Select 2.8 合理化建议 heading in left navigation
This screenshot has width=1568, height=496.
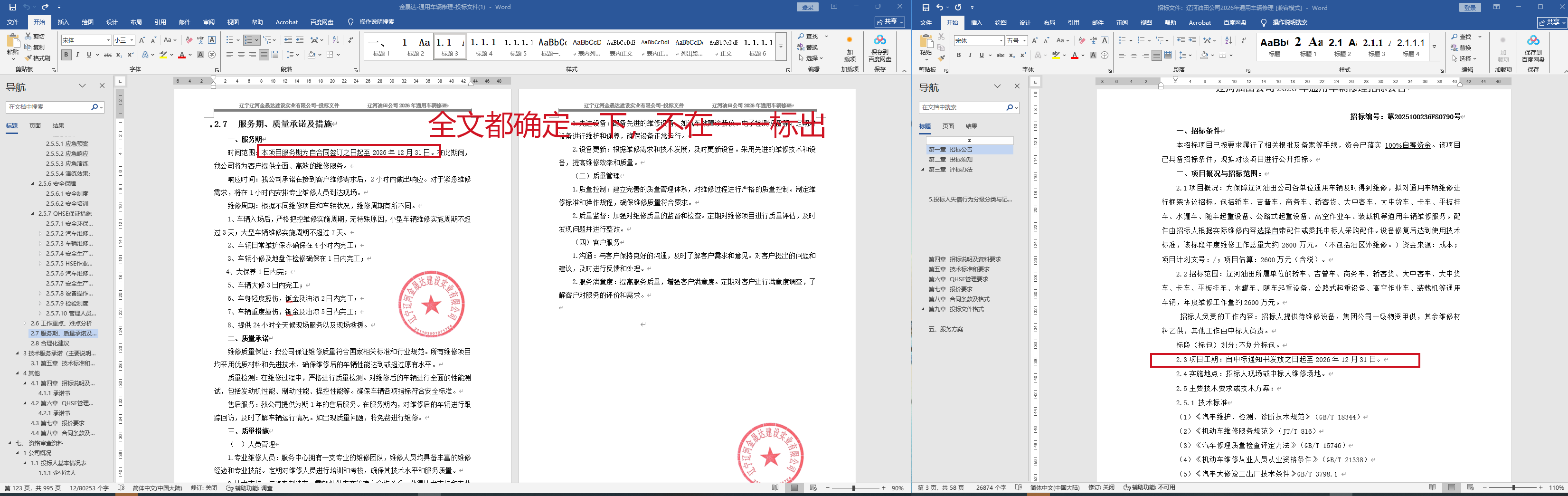[50, 343]
